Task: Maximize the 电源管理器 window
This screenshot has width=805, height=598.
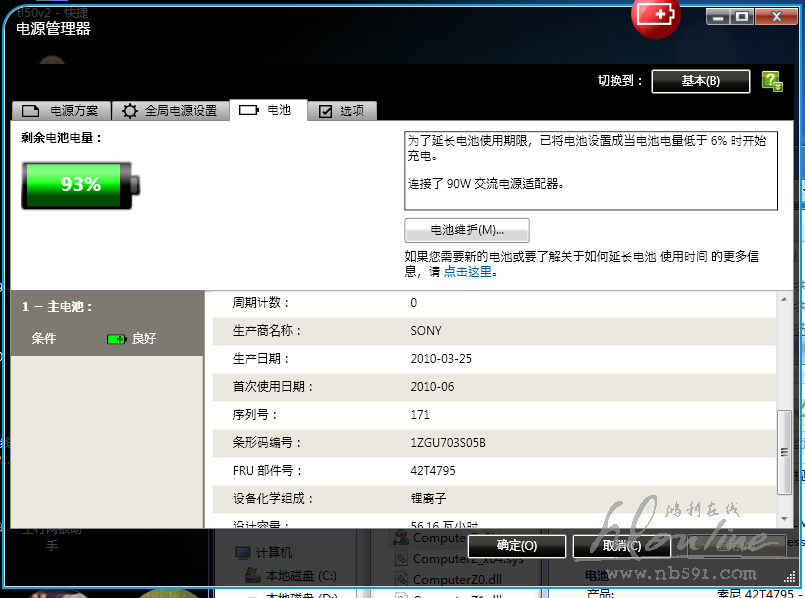Action: (x=741, y=17)
